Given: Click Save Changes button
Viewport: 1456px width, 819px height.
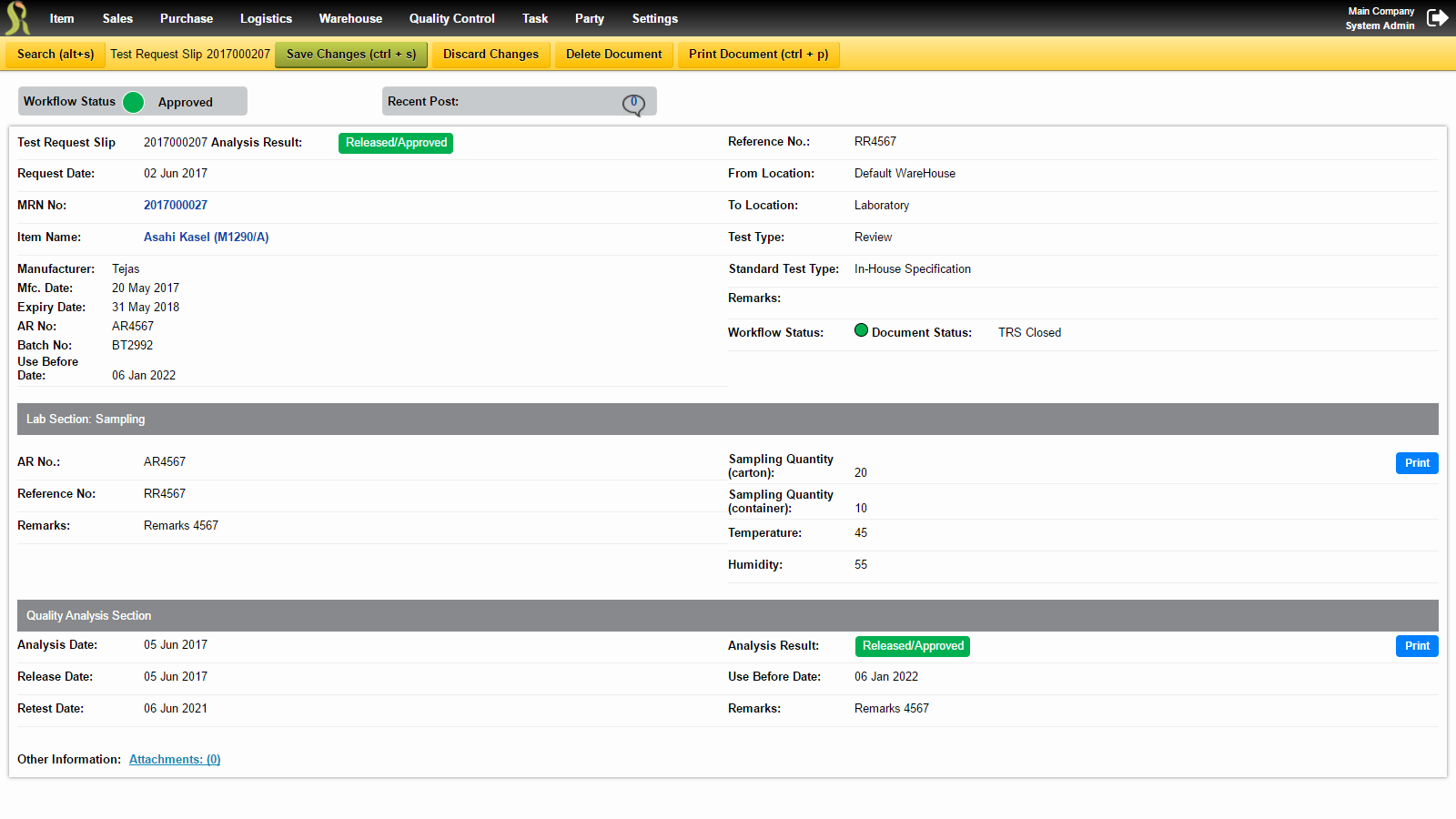Looking at the screenshot, I should coord(350,54).
